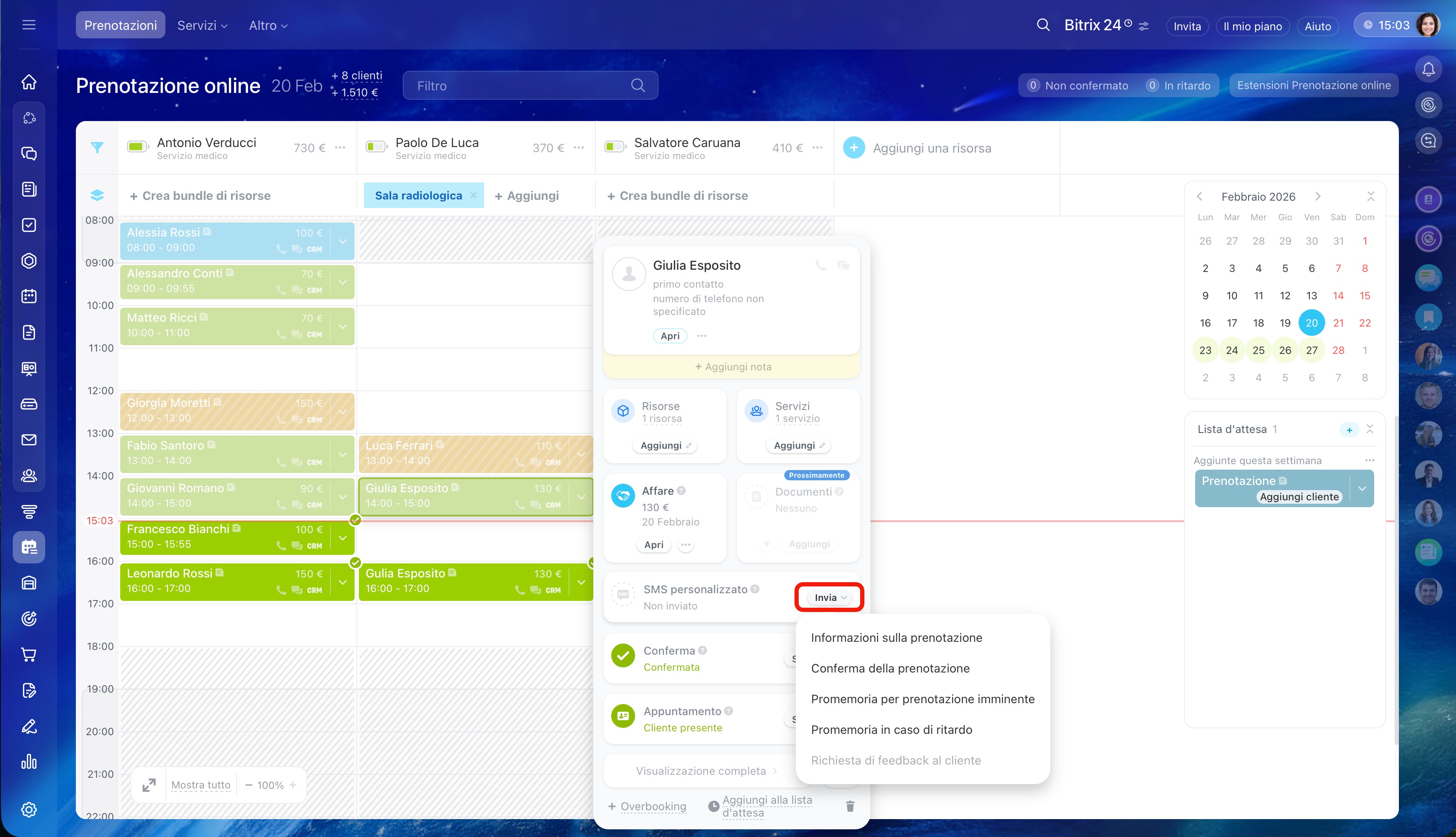The height and width of the screenshot is (837, 1456).
Task: Select 'Promemoria in caso di ritardo'
Action: (x=891, y=730)
